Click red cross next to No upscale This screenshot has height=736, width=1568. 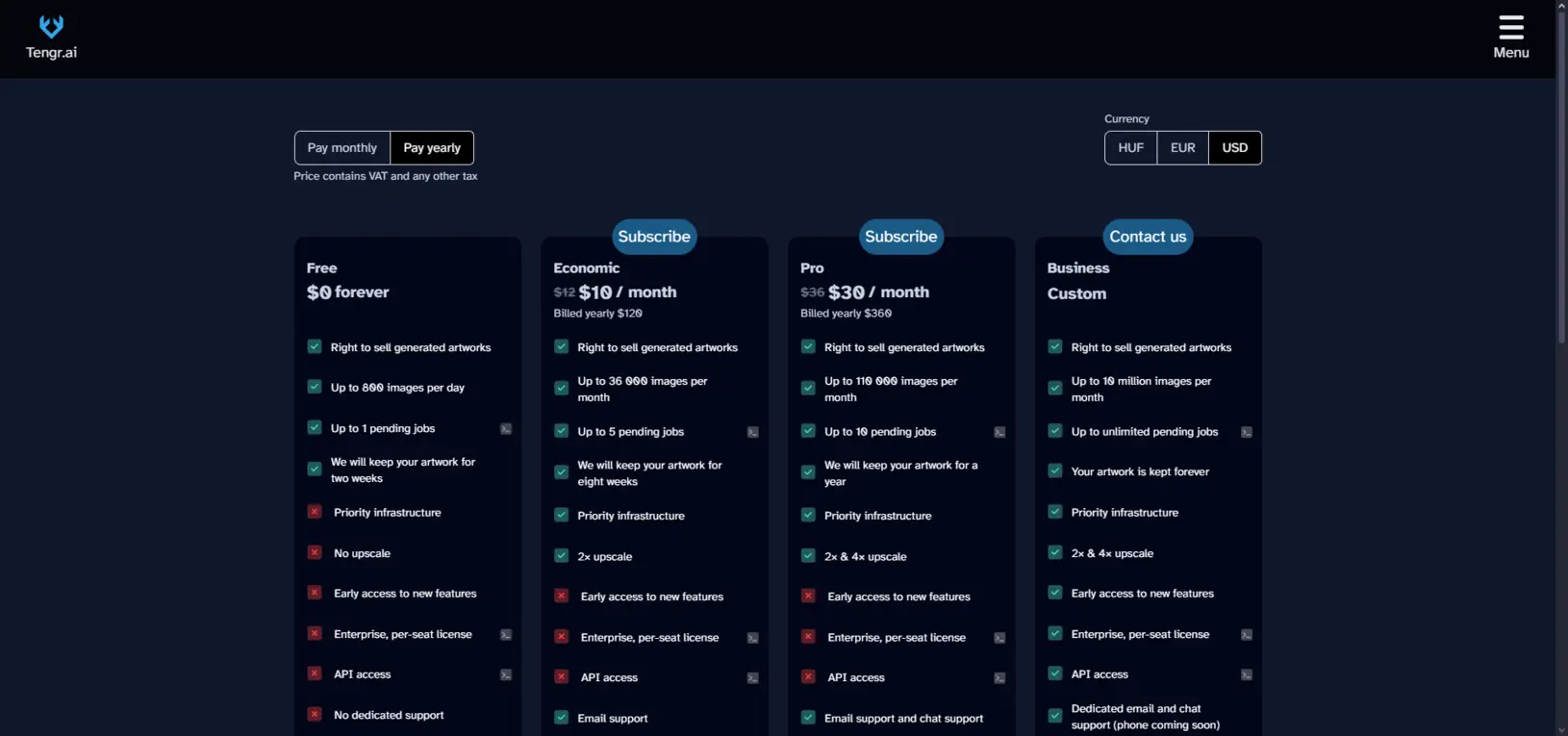point(315,552)
